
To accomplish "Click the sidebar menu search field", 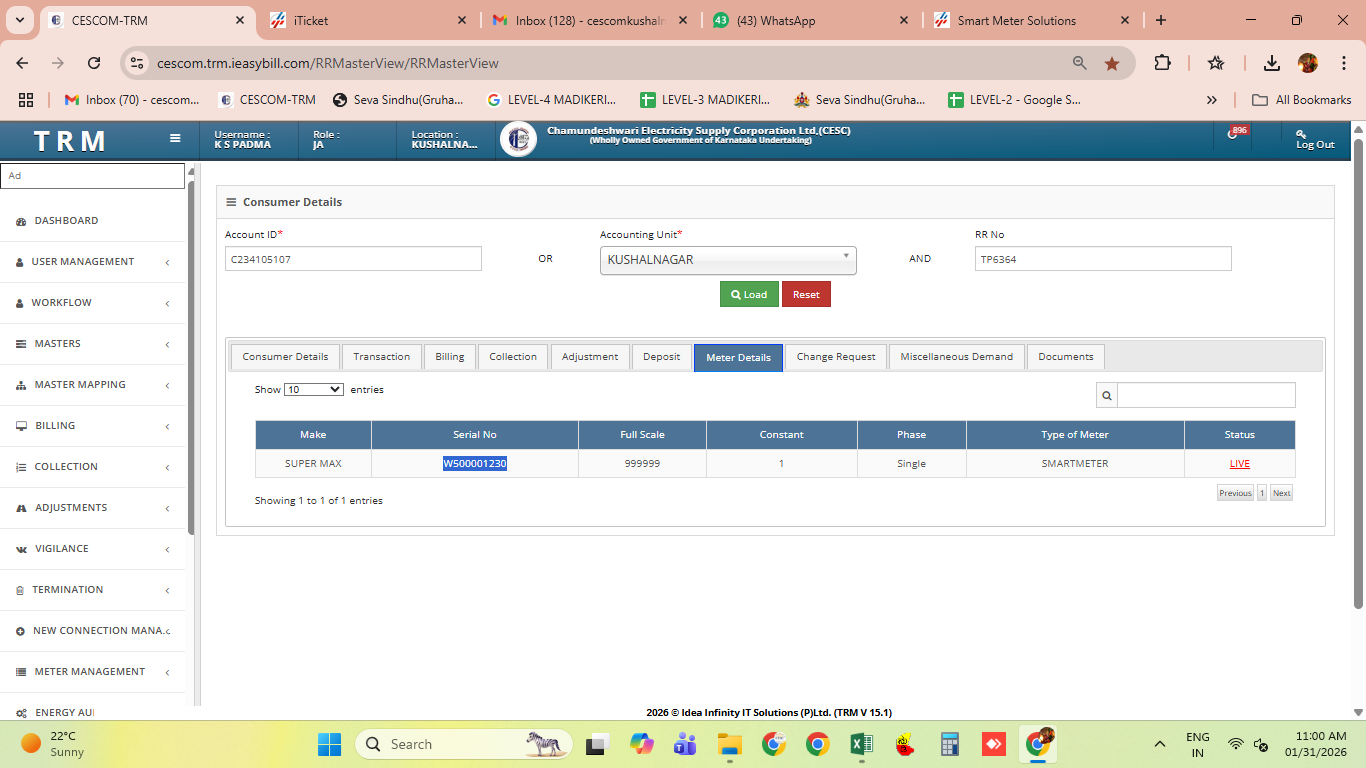I will [x=92, y=176].
